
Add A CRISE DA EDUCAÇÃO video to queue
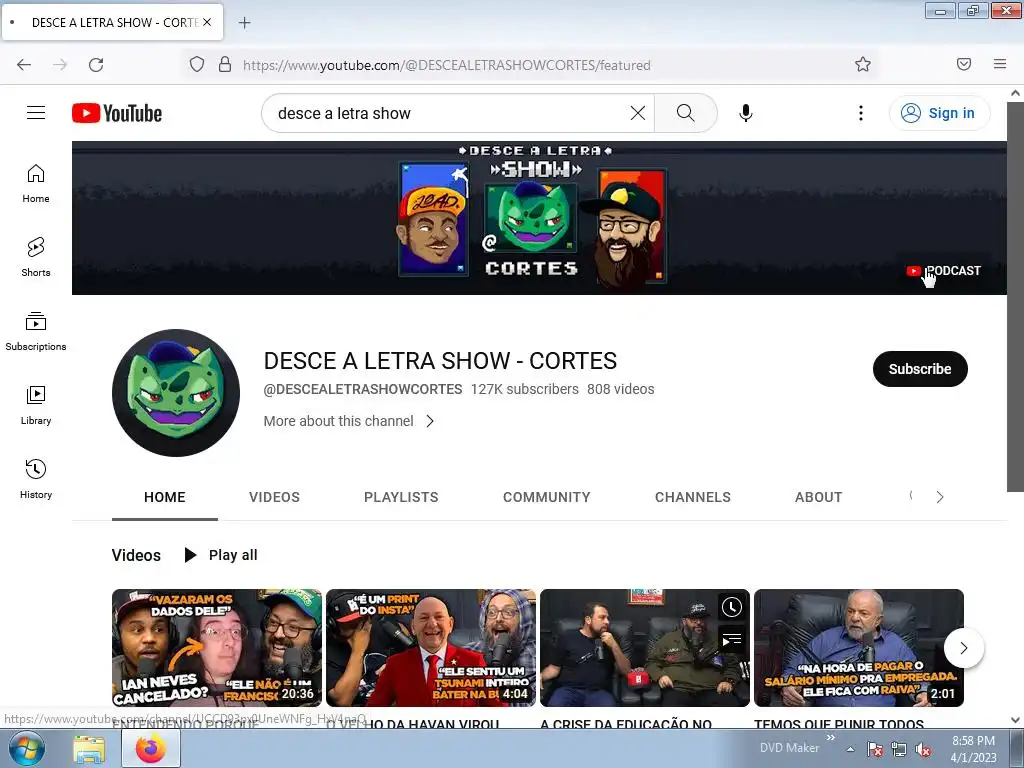click(x=731, y=639)
